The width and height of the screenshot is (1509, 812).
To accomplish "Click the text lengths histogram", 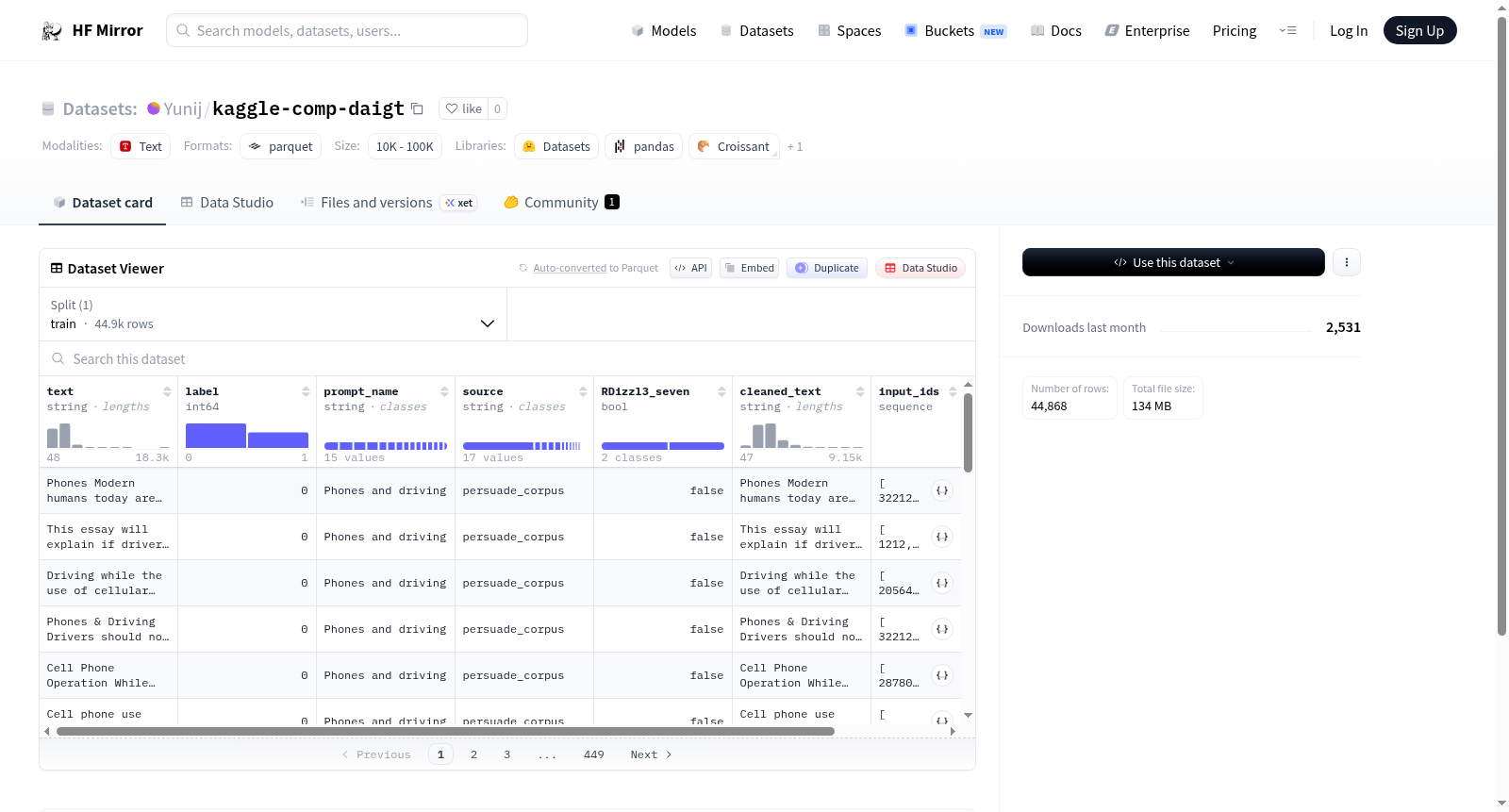I will [x=108, y=436].
